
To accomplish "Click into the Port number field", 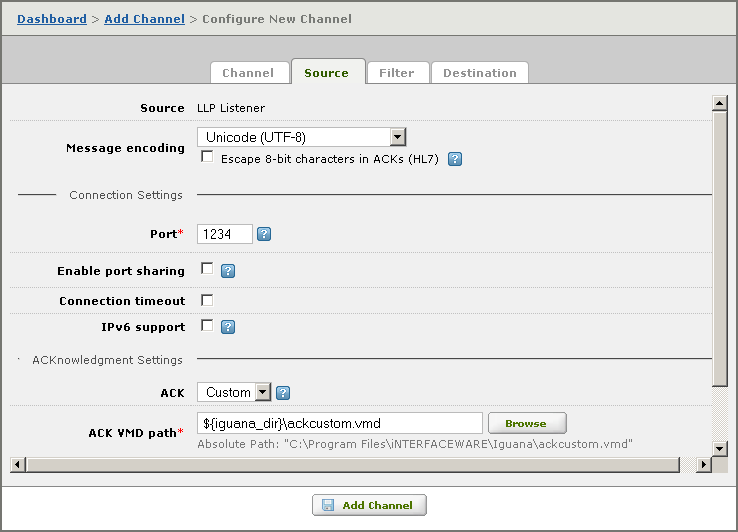I will [x=225, y=234].
